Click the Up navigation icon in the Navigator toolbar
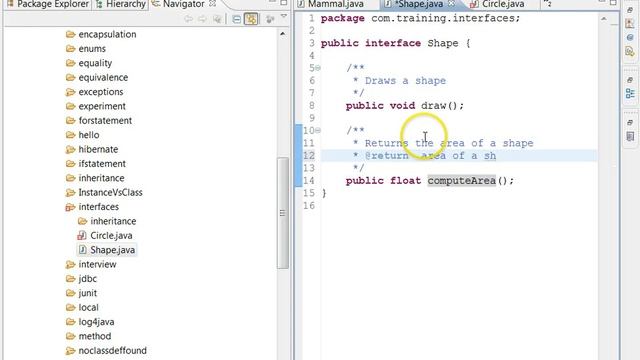The image size is (640, 360). pos(217,19)
